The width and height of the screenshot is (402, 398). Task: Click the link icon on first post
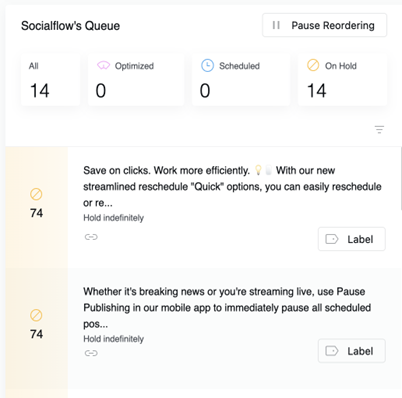pyautogui.click(x=91, y=237)
